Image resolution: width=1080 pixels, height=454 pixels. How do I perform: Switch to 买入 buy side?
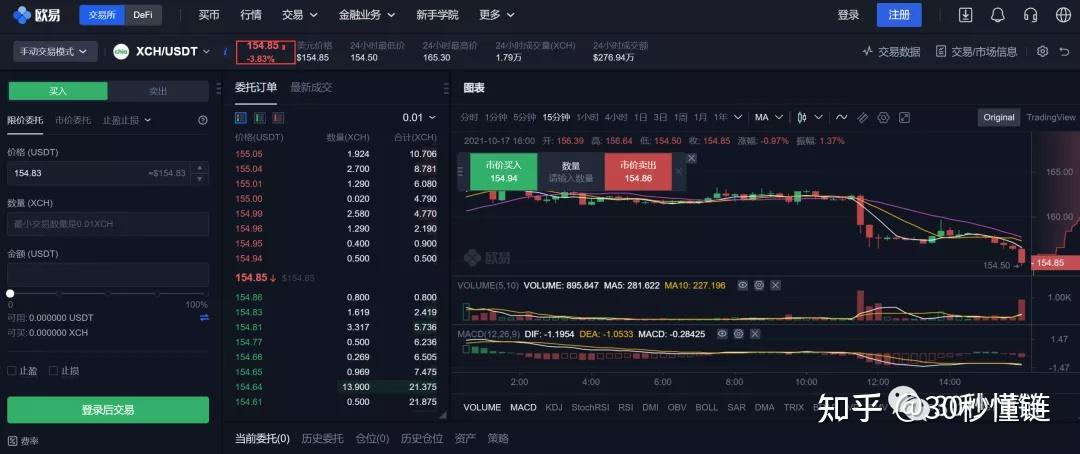58,91
